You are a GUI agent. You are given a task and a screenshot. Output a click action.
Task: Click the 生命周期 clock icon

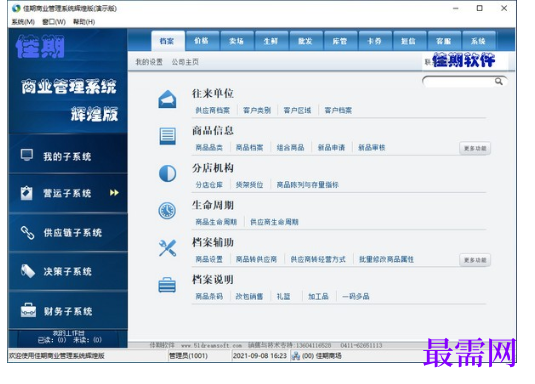[167, 211]
